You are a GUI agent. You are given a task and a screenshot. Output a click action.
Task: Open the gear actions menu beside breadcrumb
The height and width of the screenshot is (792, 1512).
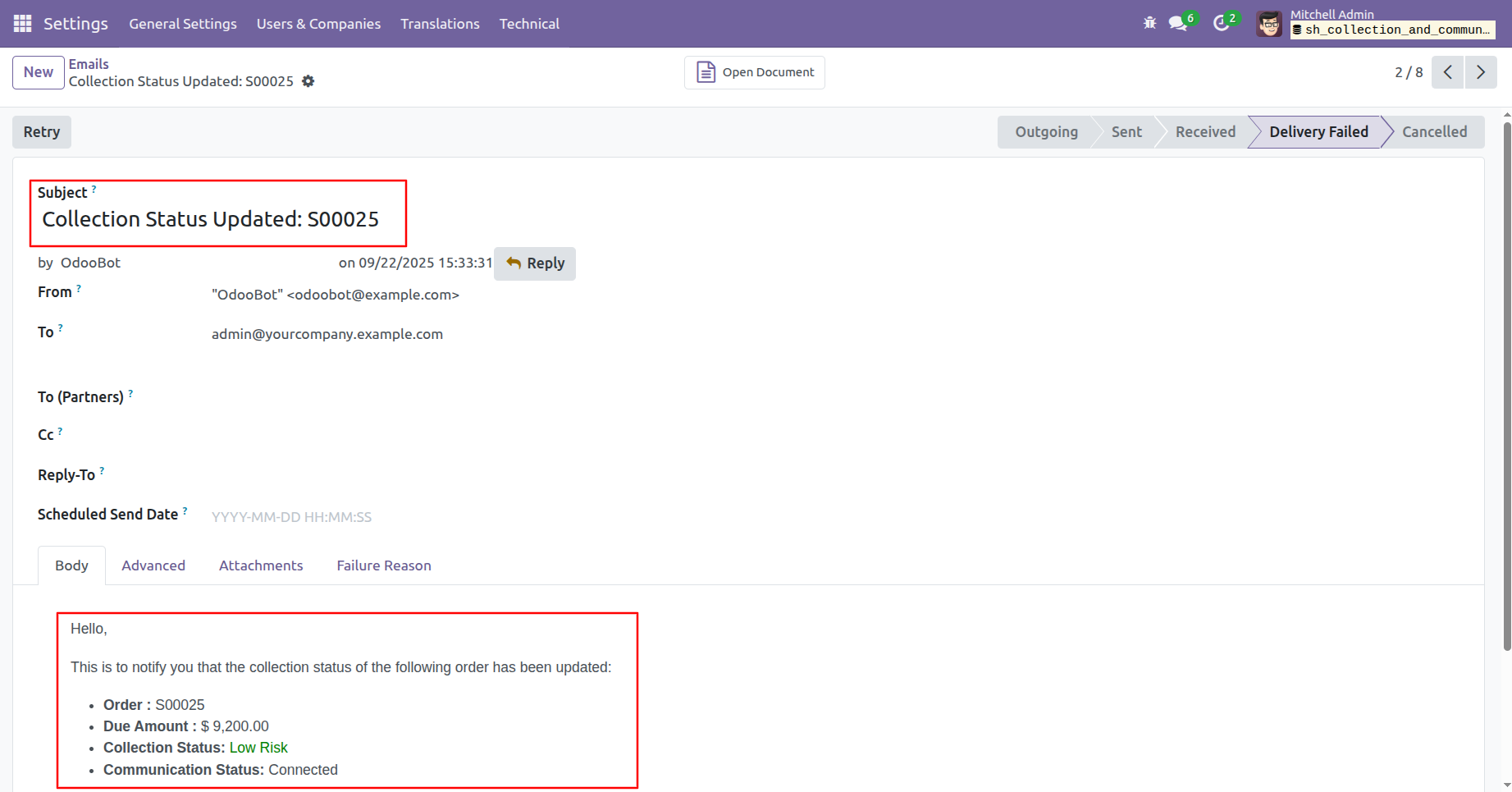(308, 81)
